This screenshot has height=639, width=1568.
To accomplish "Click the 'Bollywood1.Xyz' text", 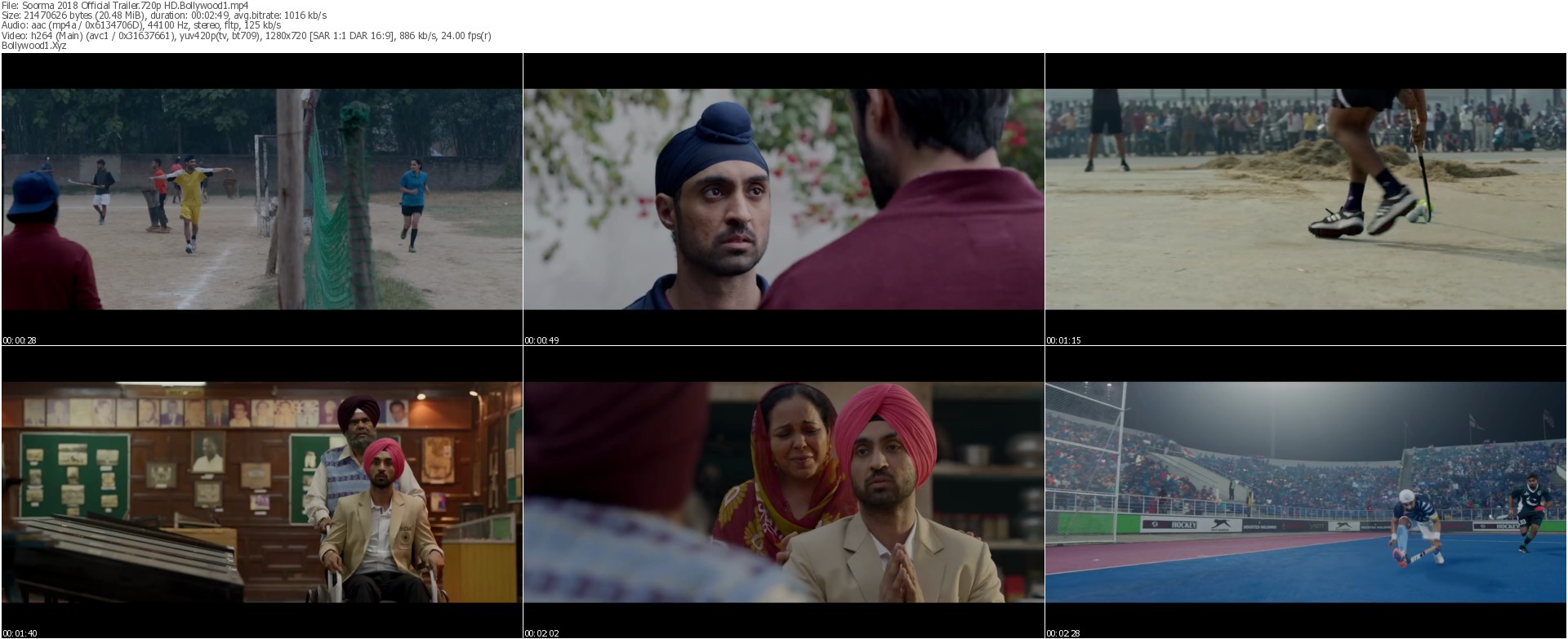I will [x=34, y=46].
